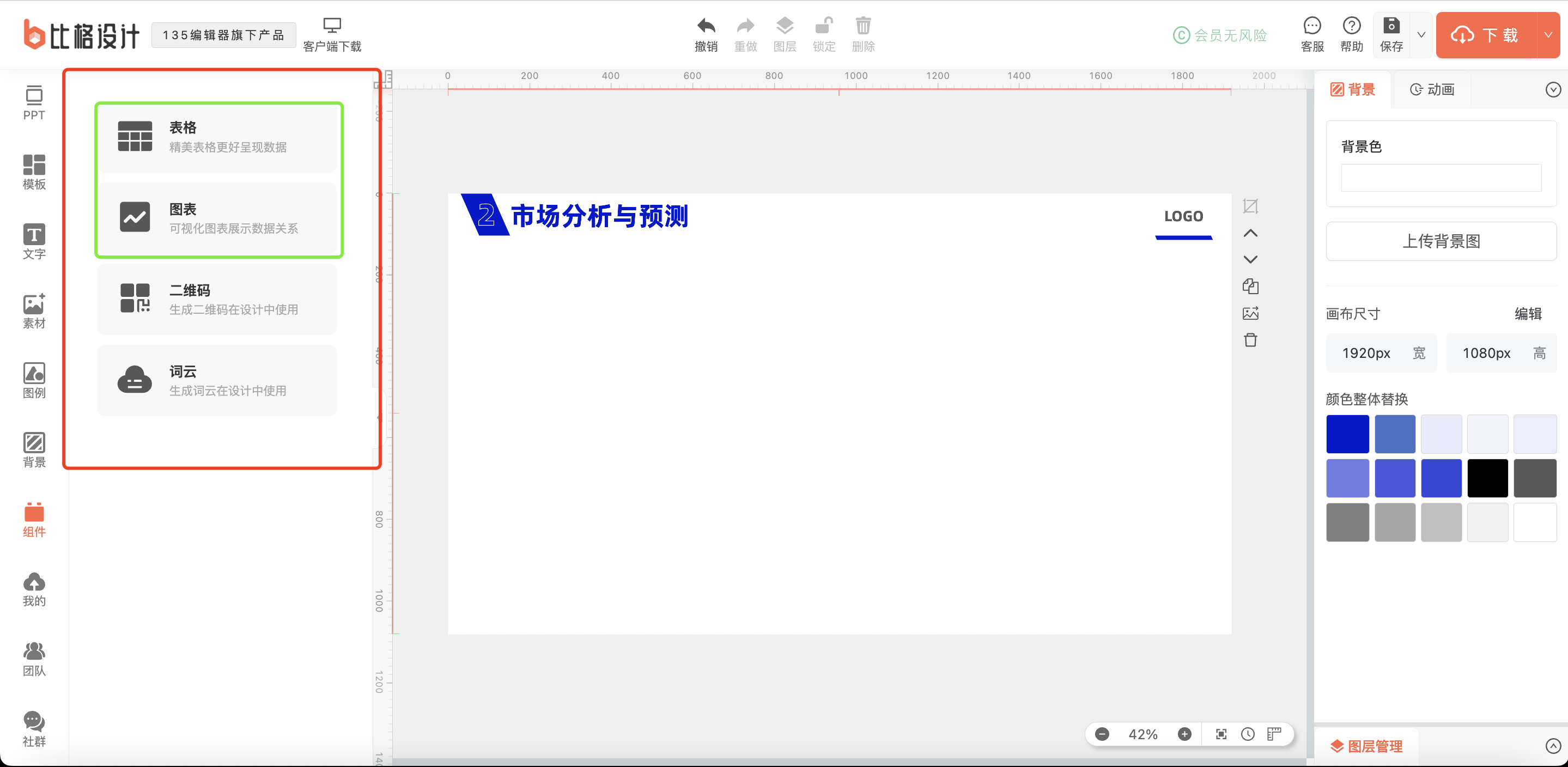Screen dimensions: 1568x767
Task: Select the number 2 badge on slide
Action: coord(485,215)
